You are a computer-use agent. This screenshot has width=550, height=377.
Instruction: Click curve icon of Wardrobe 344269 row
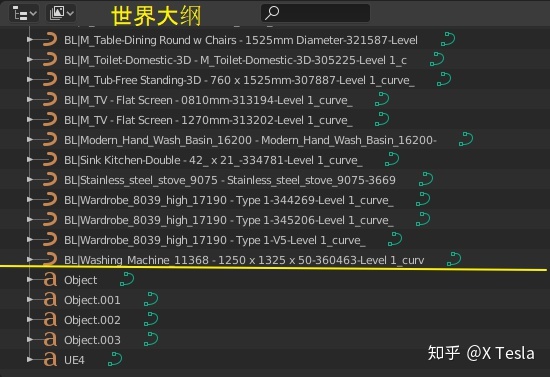[x=50, y=200]
